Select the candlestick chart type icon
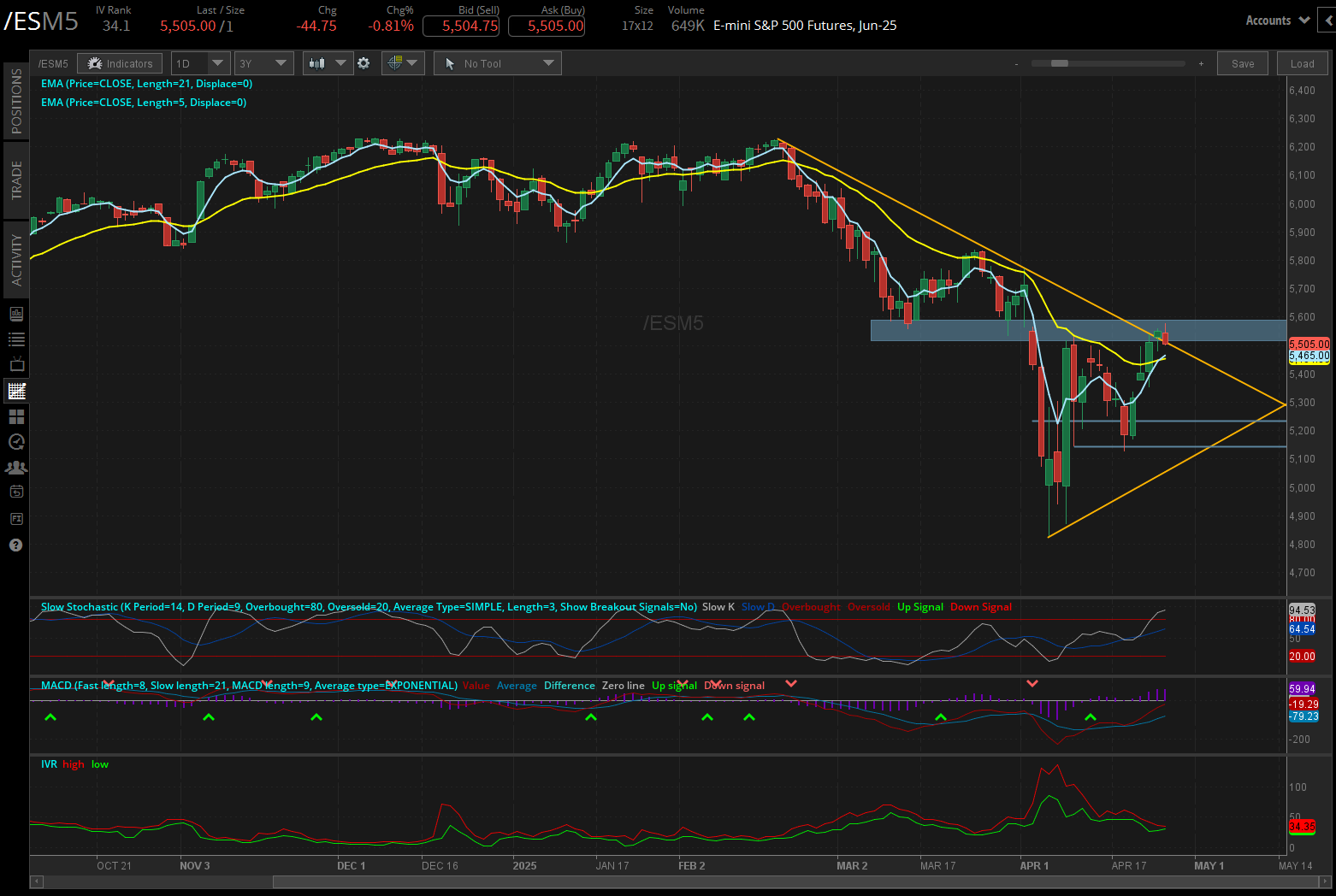 317,62
